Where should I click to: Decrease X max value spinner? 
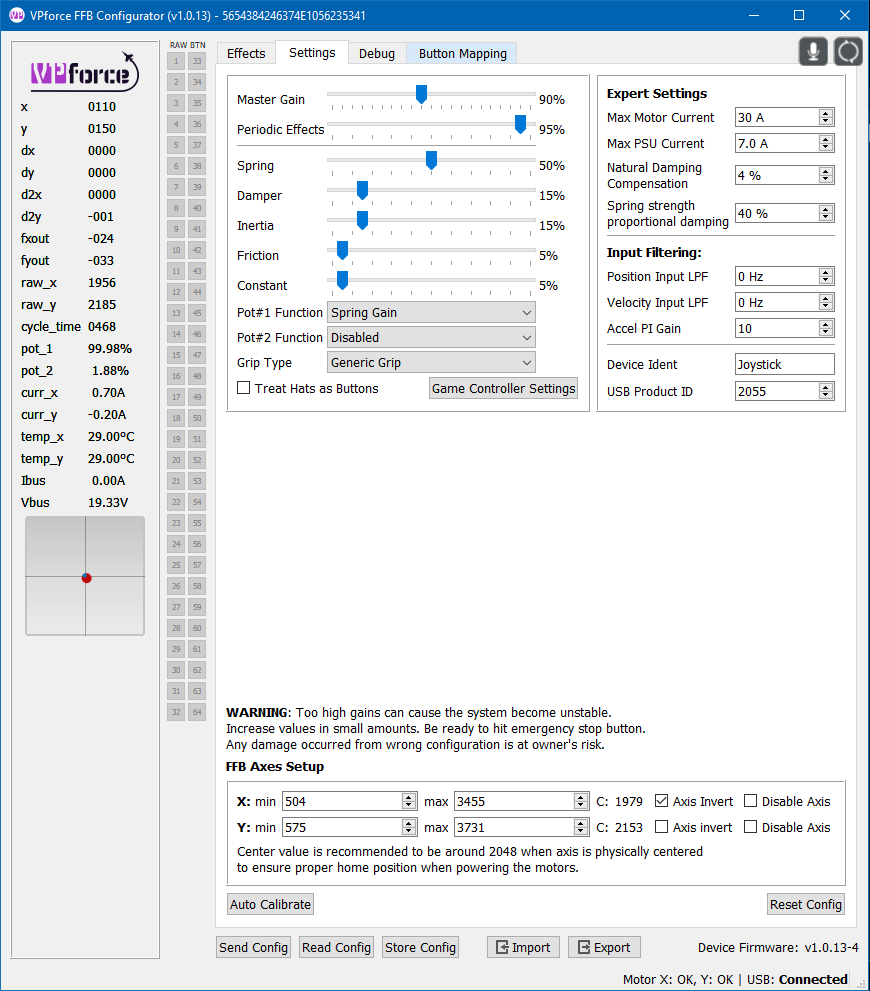click(x=581, y=805)
